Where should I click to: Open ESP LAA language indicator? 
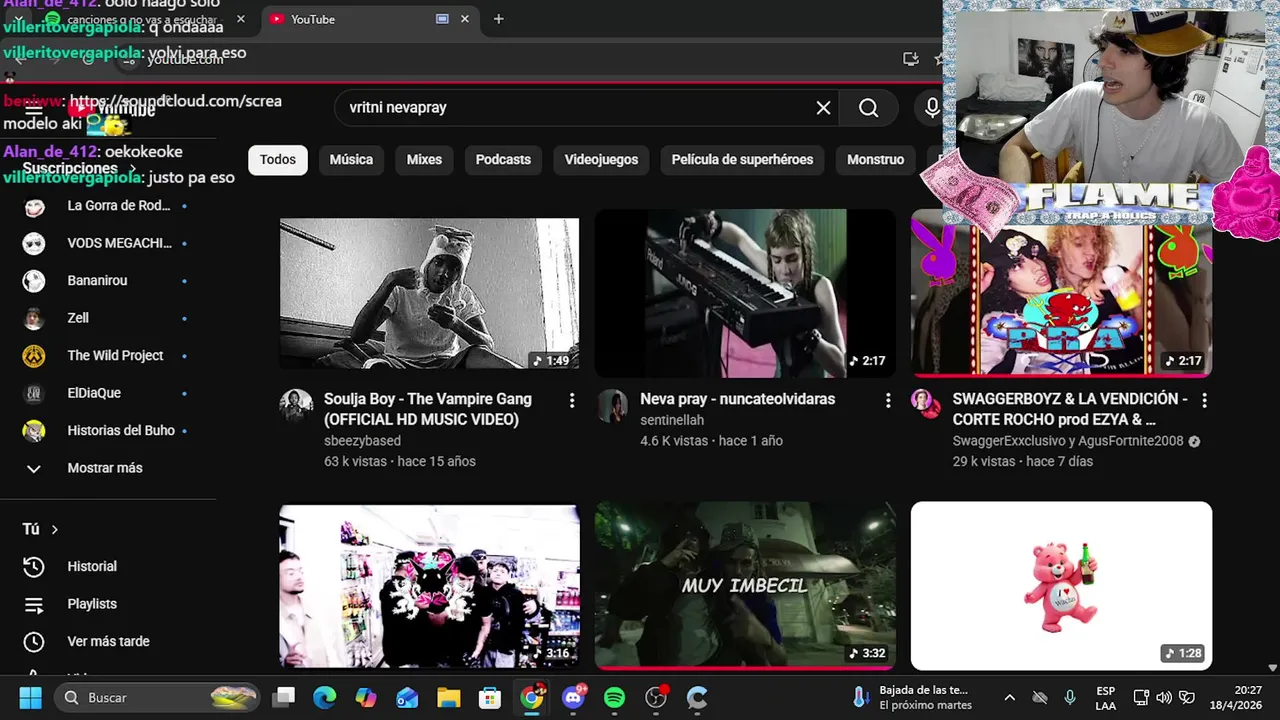(1105, 697)
